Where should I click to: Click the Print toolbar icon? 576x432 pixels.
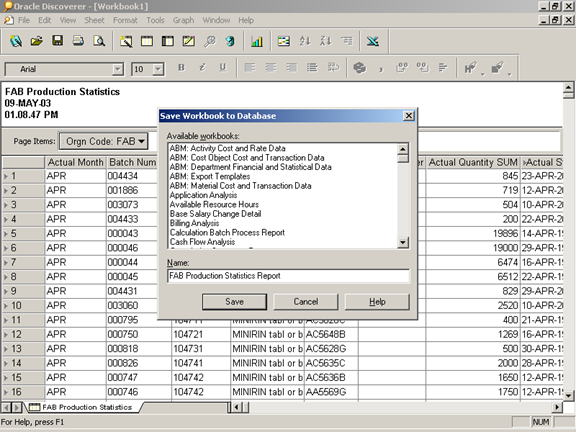pos(78,41)
